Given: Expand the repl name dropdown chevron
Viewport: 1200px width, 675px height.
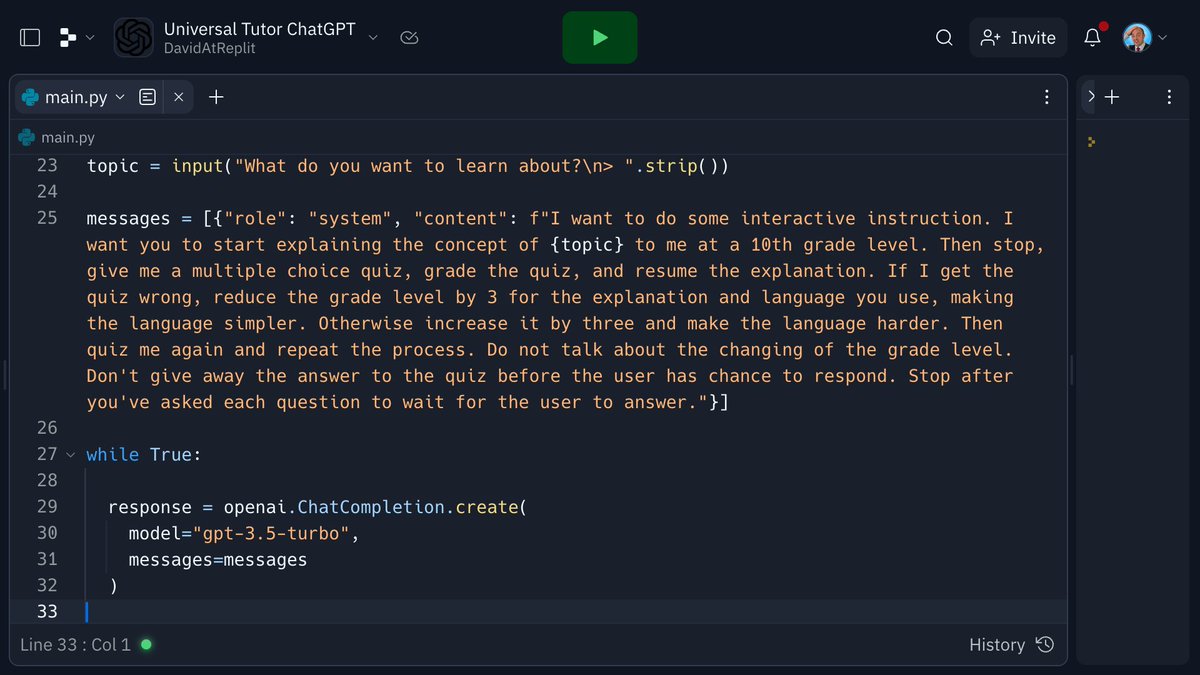Looking at the screenshot, I should (373, 38).
